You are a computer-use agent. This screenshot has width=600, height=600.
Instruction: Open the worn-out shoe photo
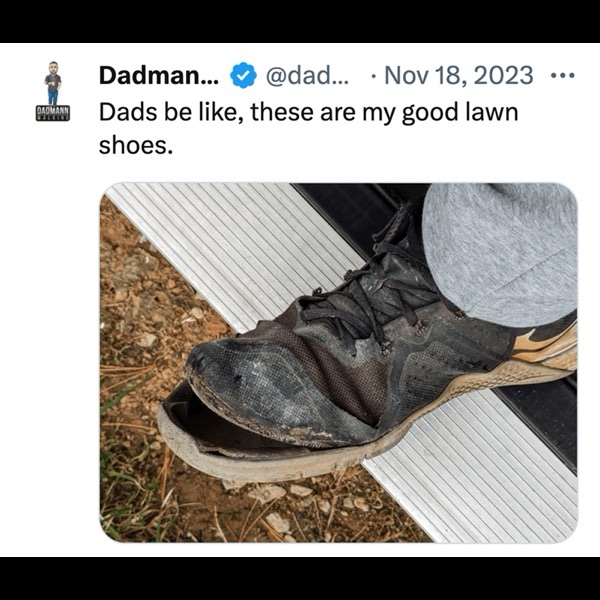pos(339,362)
